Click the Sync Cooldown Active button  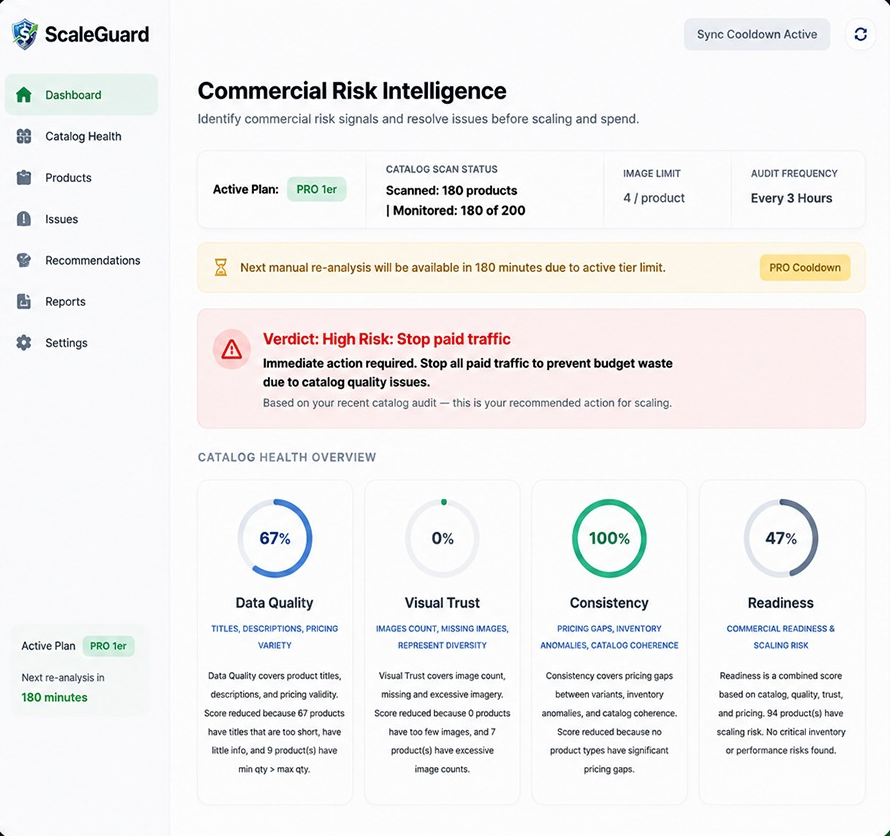(757, 34)
